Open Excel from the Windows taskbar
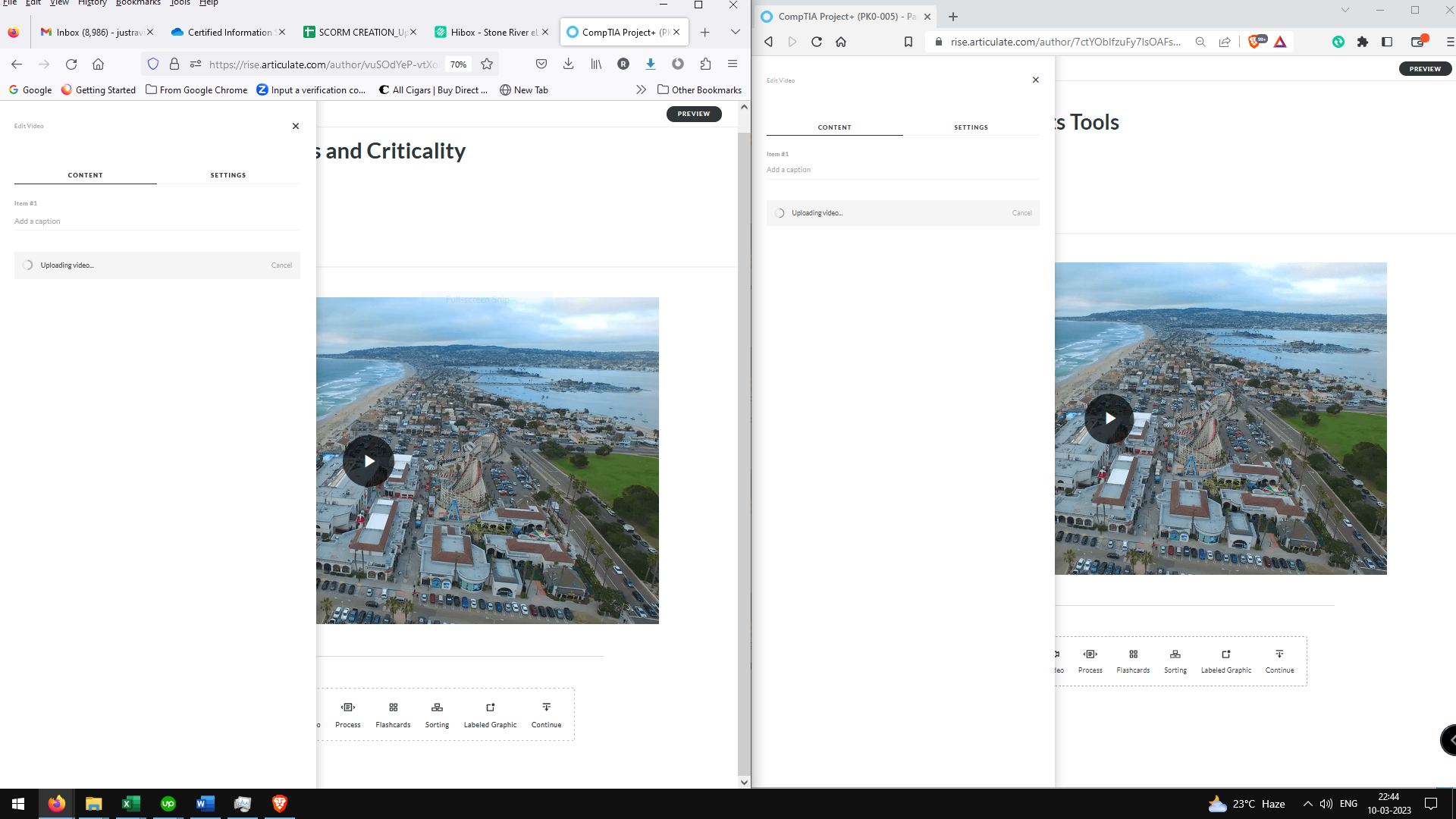This screenshot has width=1456, height=819. coord(130,804)
